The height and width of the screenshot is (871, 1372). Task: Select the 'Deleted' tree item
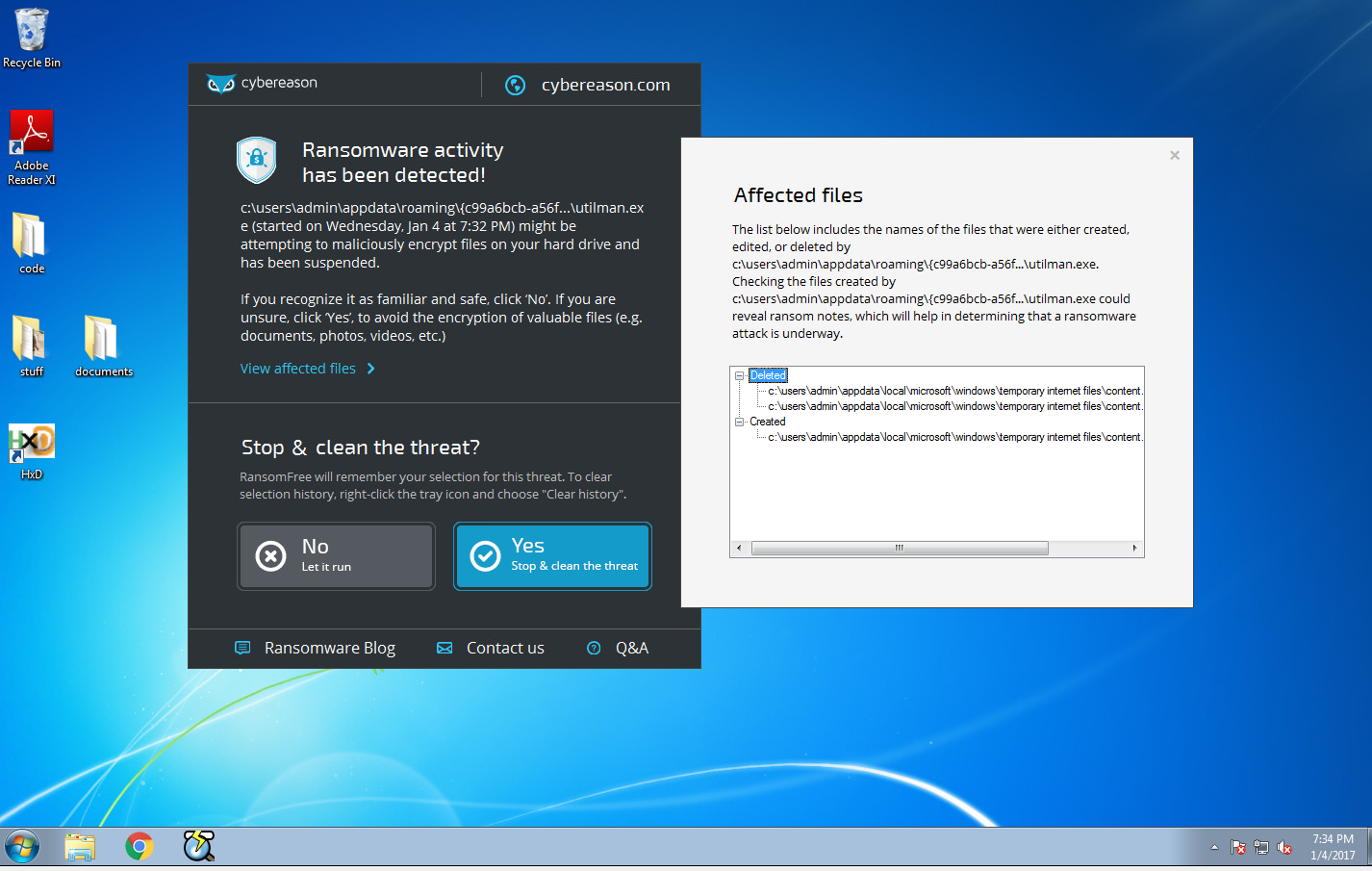pos(768,375)
